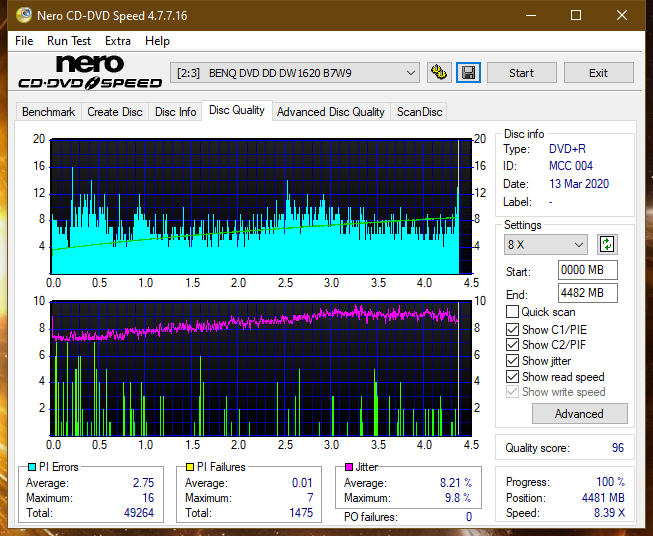653x536 pixels.
Task: Click the PI Errors maximum 16
Action: pyautogui.click(x=148, y=498)
